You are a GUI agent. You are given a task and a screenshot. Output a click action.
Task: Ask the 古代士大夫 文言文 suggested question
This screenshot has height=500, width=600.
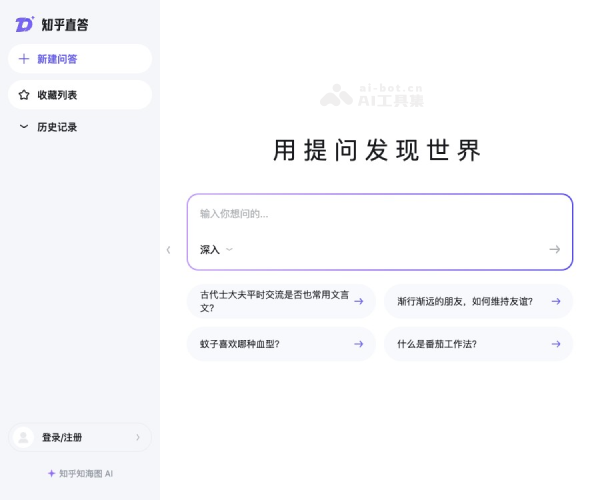point(270,301)
